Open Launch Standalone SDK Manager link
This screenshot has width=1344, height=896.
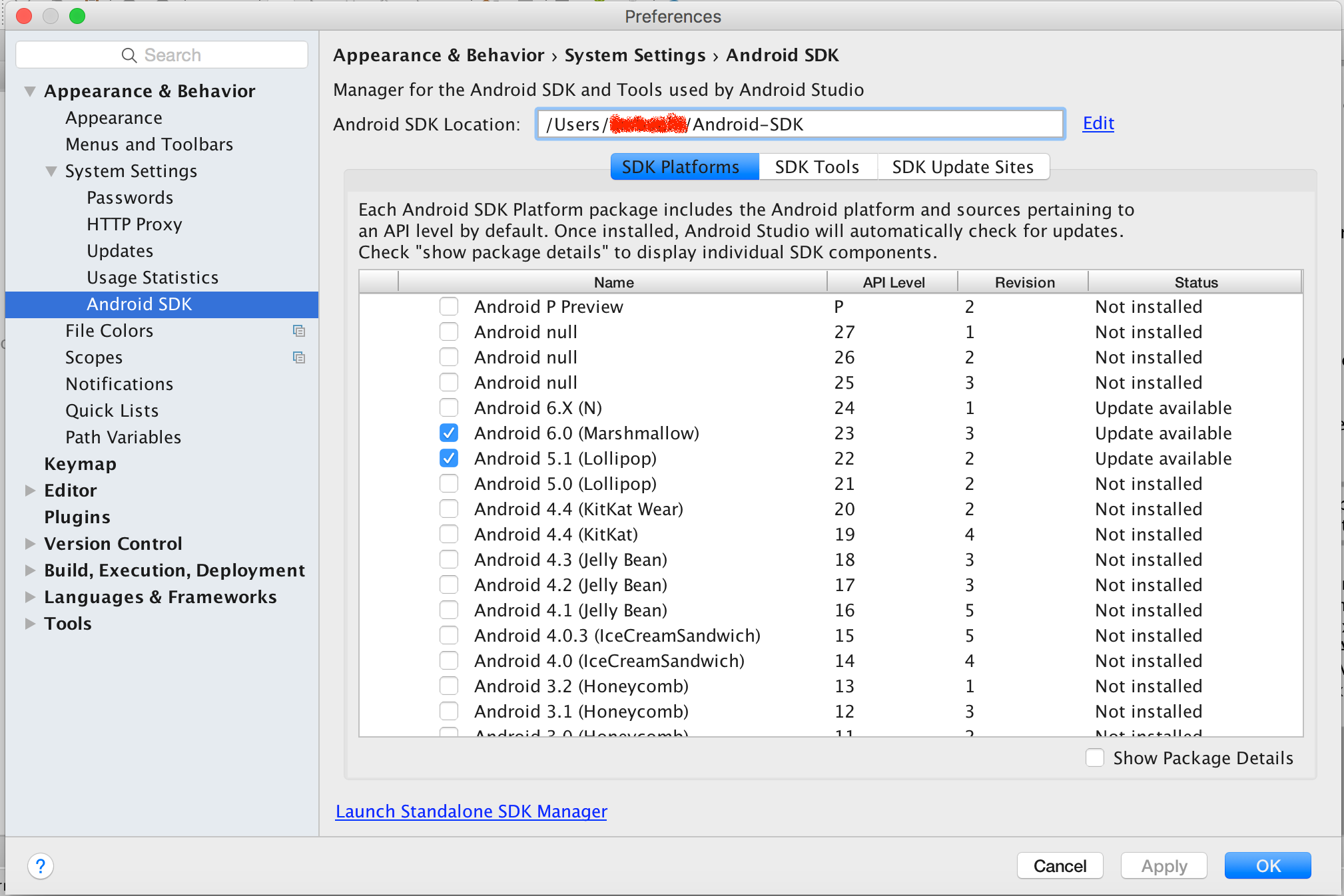[471, 811]
